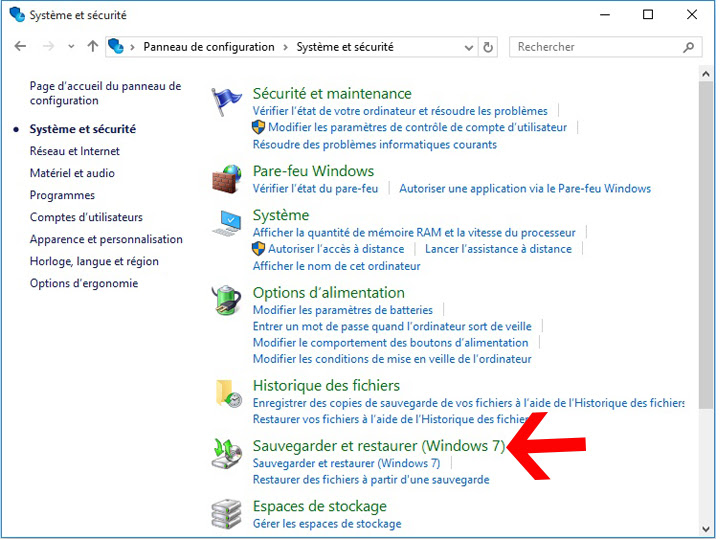Expand the chevron before Panneau de configuration
Viewport: 720px width, 540px height.
(x=132, y=47)
